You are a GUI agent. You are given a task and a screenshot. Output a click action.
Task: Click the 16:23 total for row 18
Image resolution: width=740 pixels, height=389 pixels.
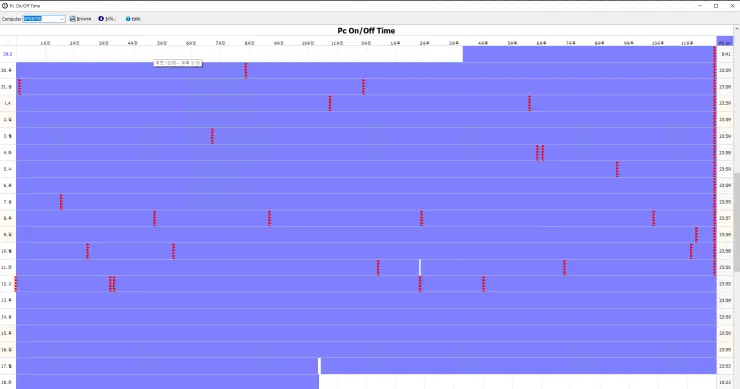(725, 382)
